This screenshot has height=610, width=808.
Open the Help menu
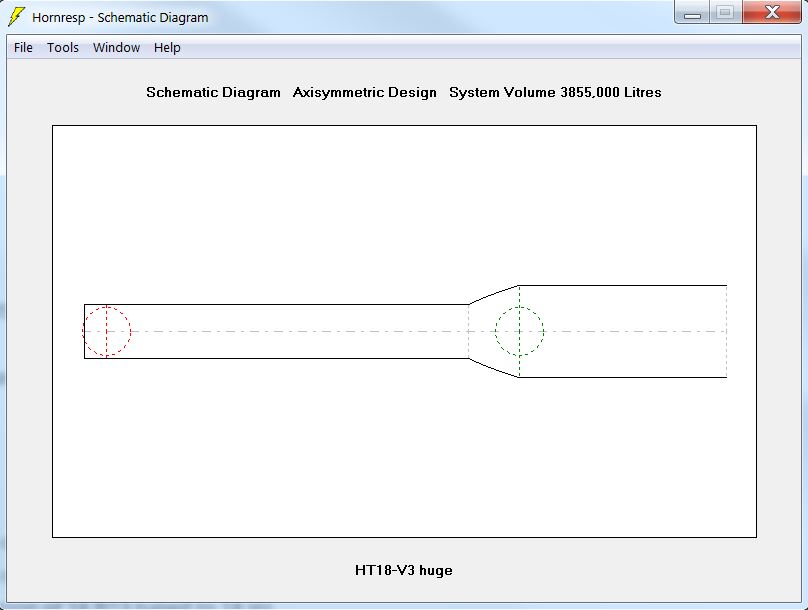pos(167,47)
